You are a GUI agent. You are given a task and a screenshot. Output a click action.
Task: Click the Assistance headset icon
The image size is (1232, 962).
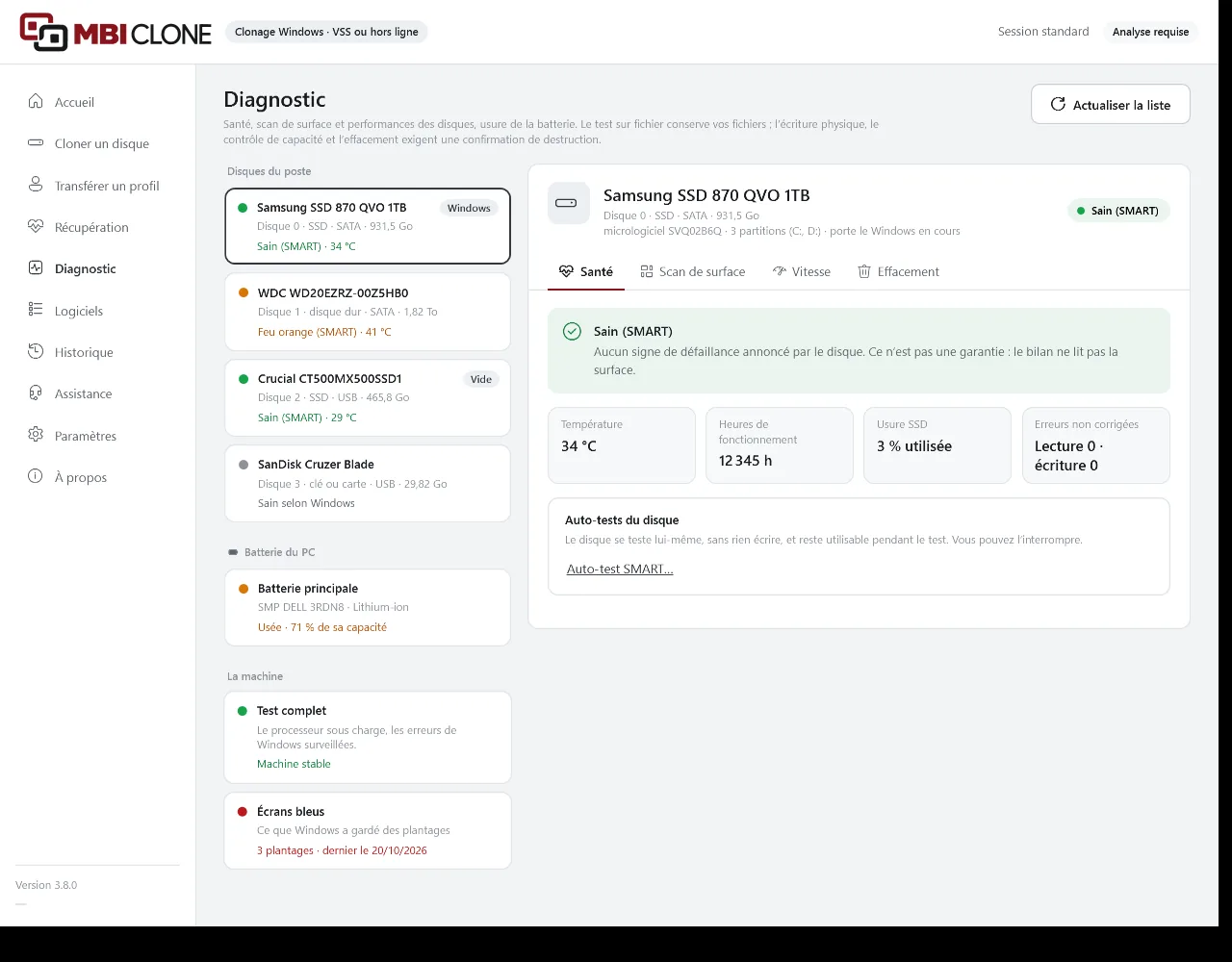pyautogui.click(x=36, y=392)
